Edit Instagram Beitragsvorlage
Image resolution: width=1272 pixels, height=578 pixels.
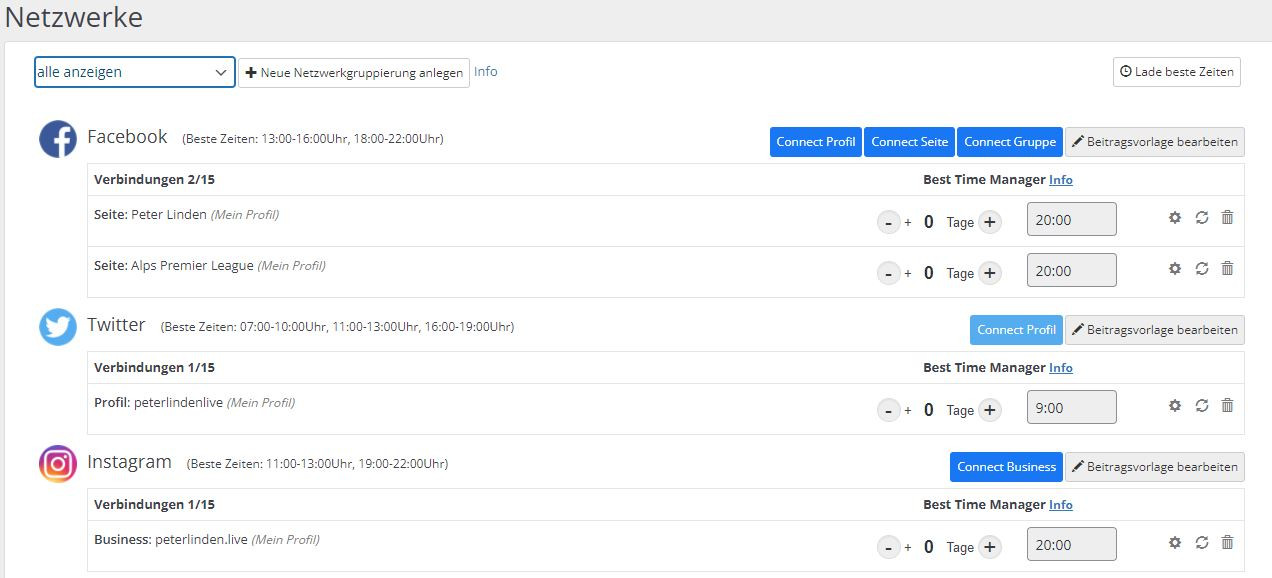(1155, 467)
